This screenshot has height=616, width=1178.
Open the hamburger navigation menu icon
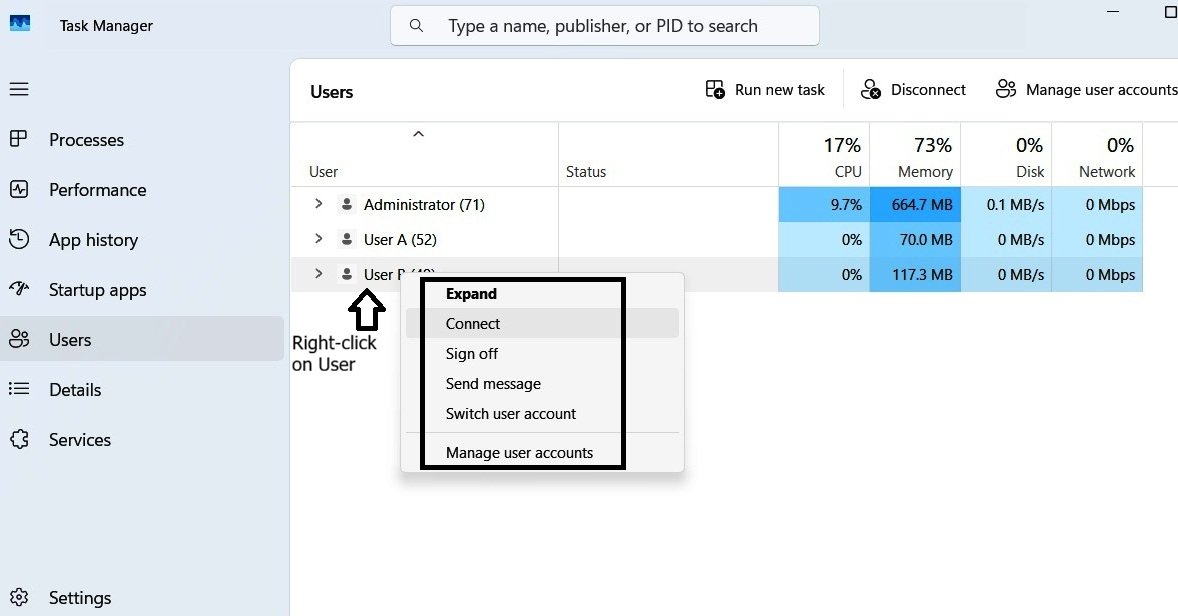coord(19,89)
